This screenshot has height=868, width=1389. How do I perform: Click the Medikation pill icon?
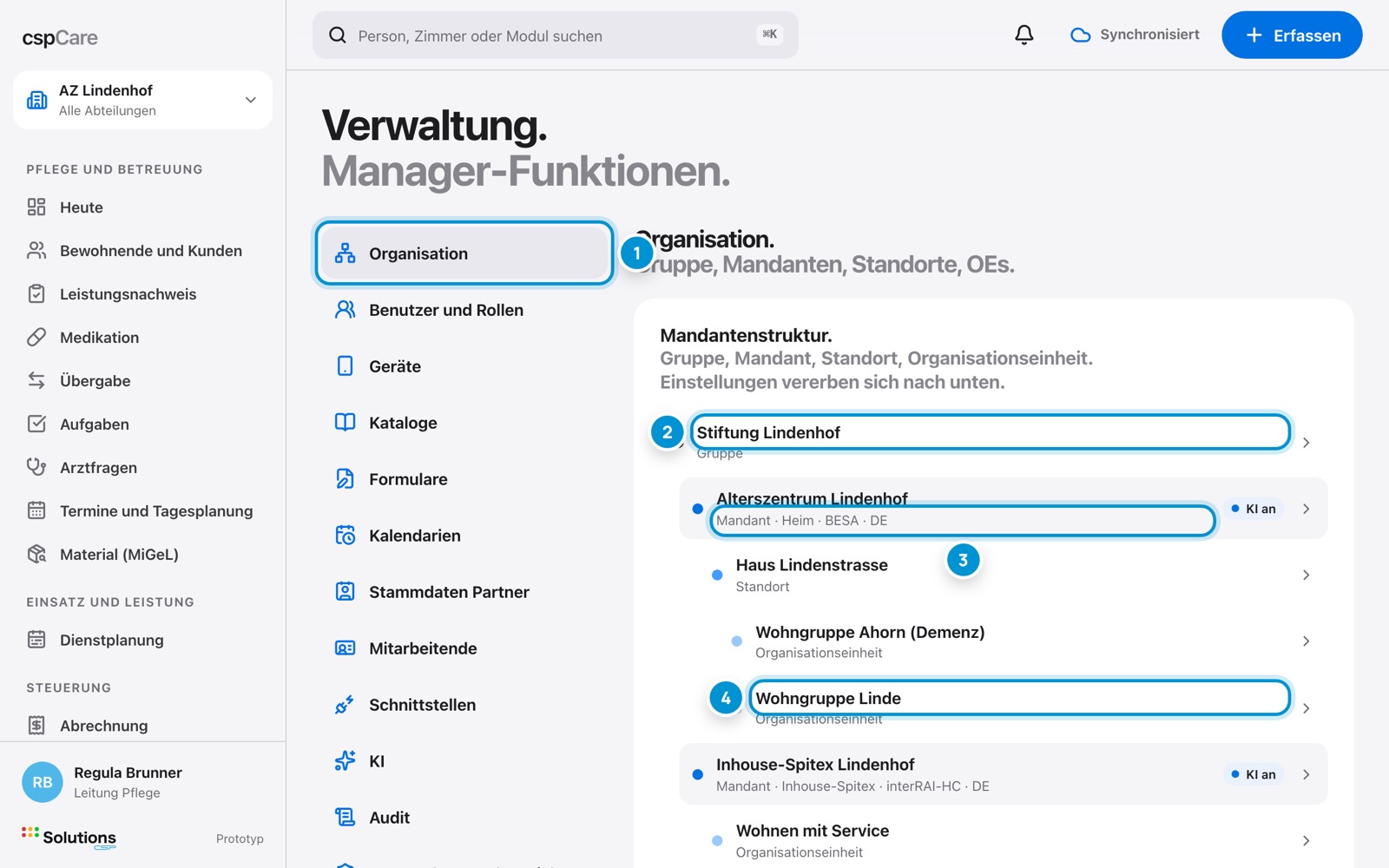[36, 337]
